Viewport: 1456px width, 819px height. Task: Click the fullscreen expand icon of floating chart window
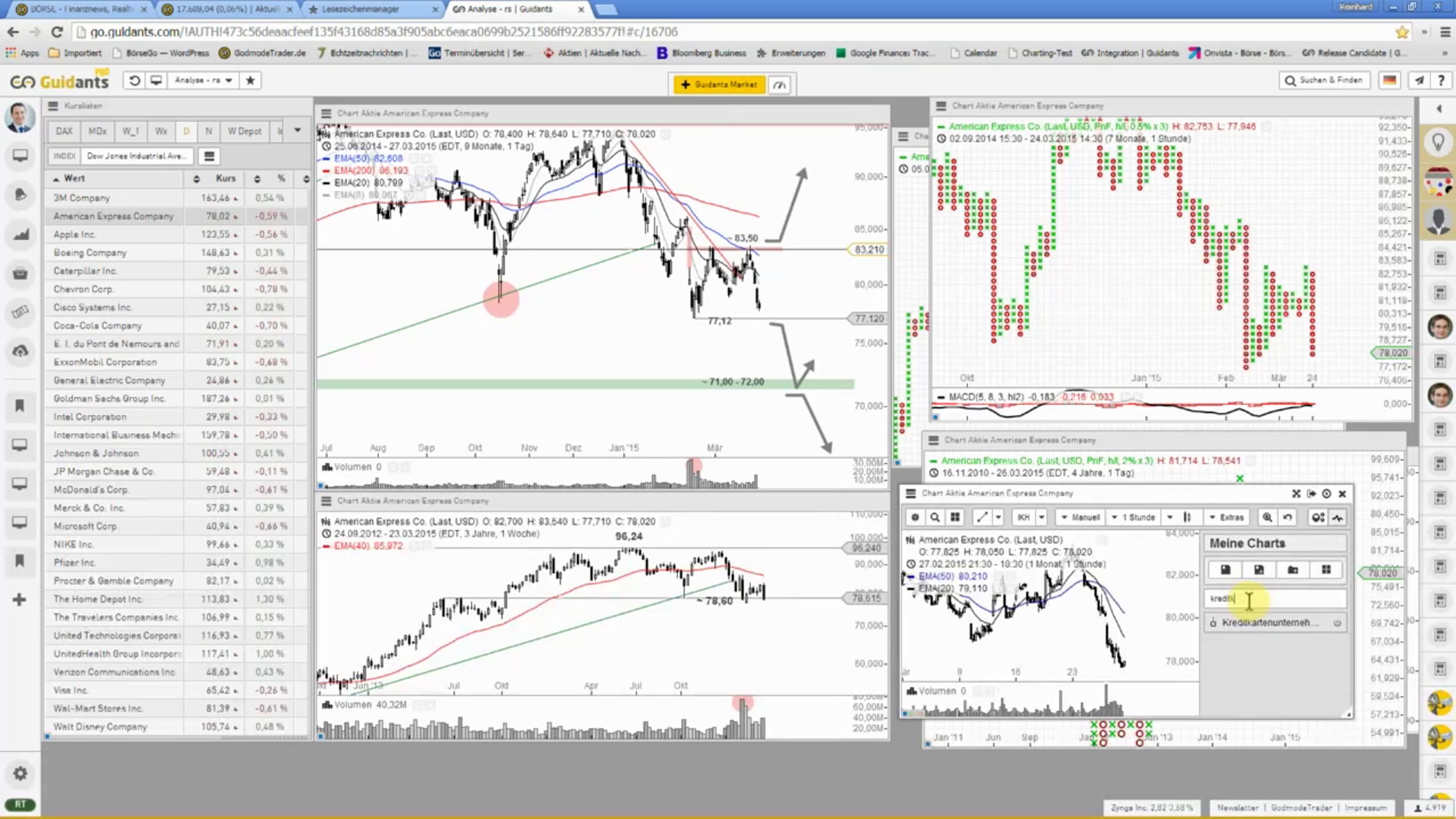1296,494
